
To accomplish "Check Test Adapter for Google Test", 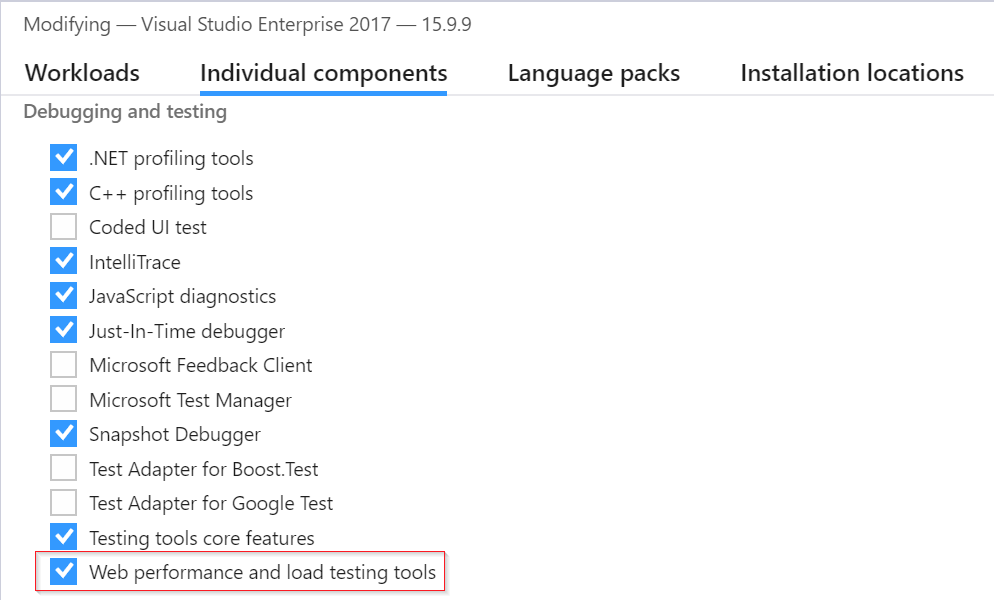I will 63,502.
